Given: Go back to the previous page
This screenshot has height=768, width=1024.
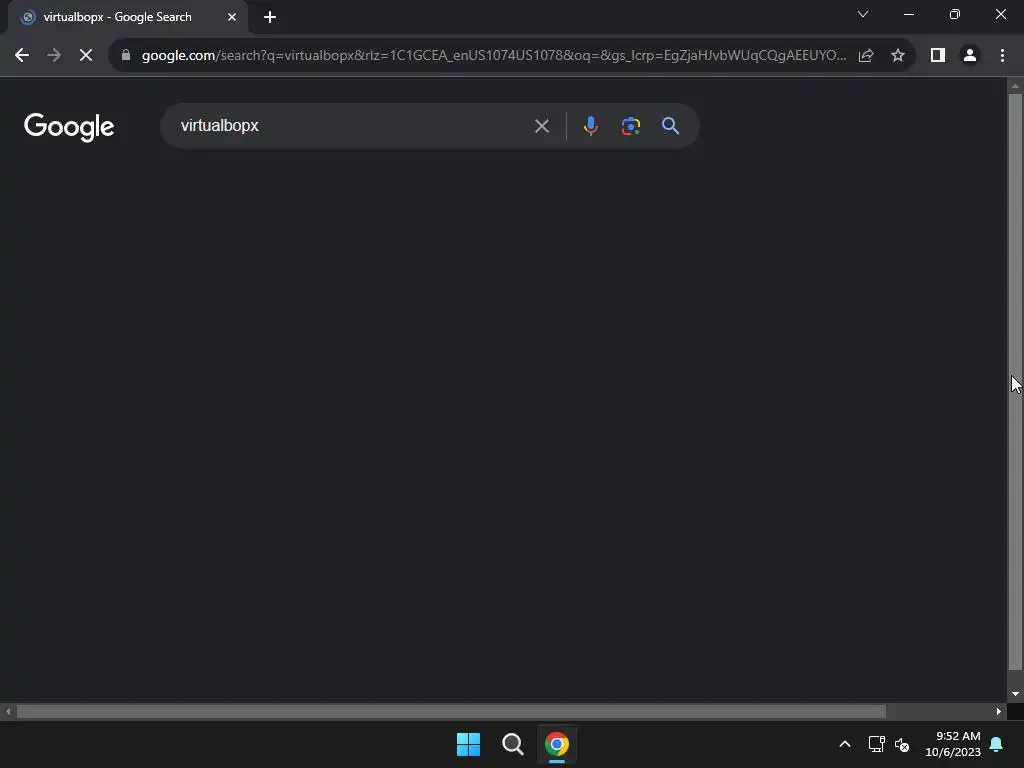Looking at the screenshot, I should [x=22, y=56].
